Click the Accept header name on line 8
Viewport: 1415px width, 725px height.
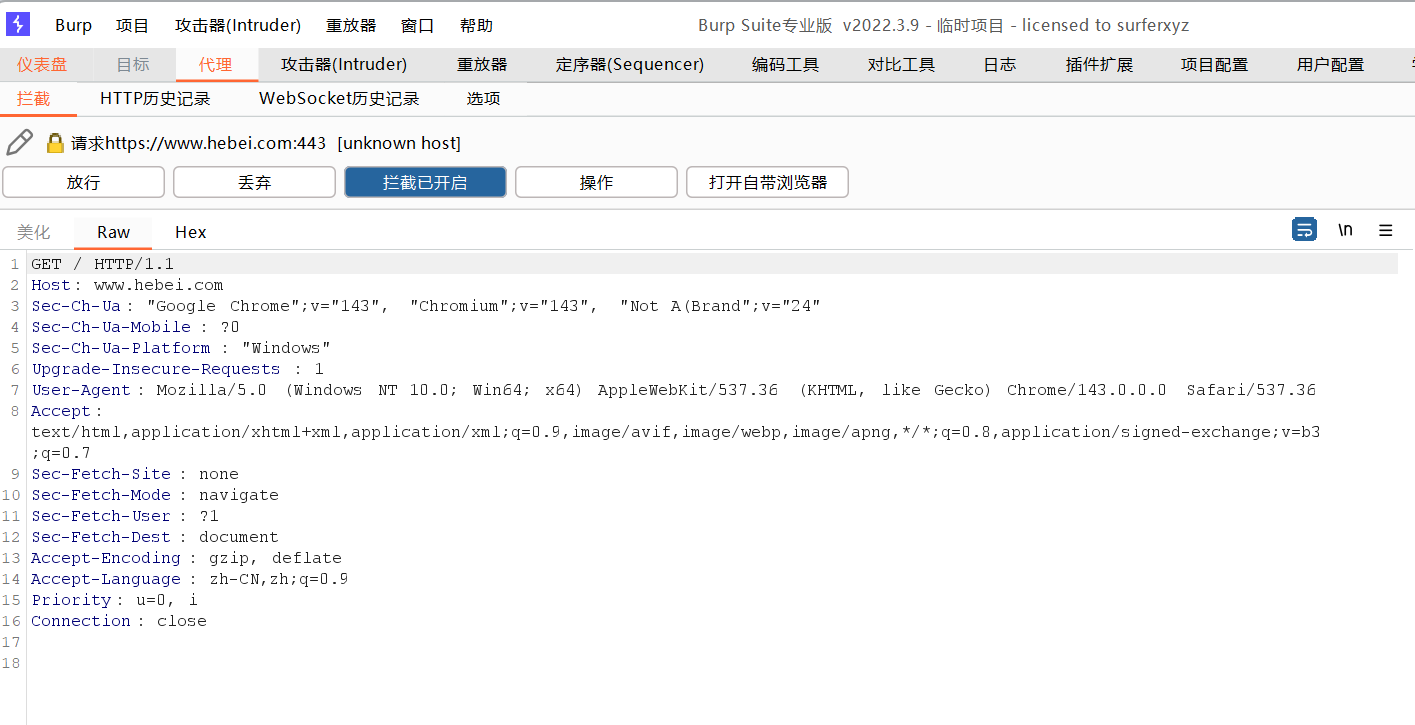click(61, 411)
